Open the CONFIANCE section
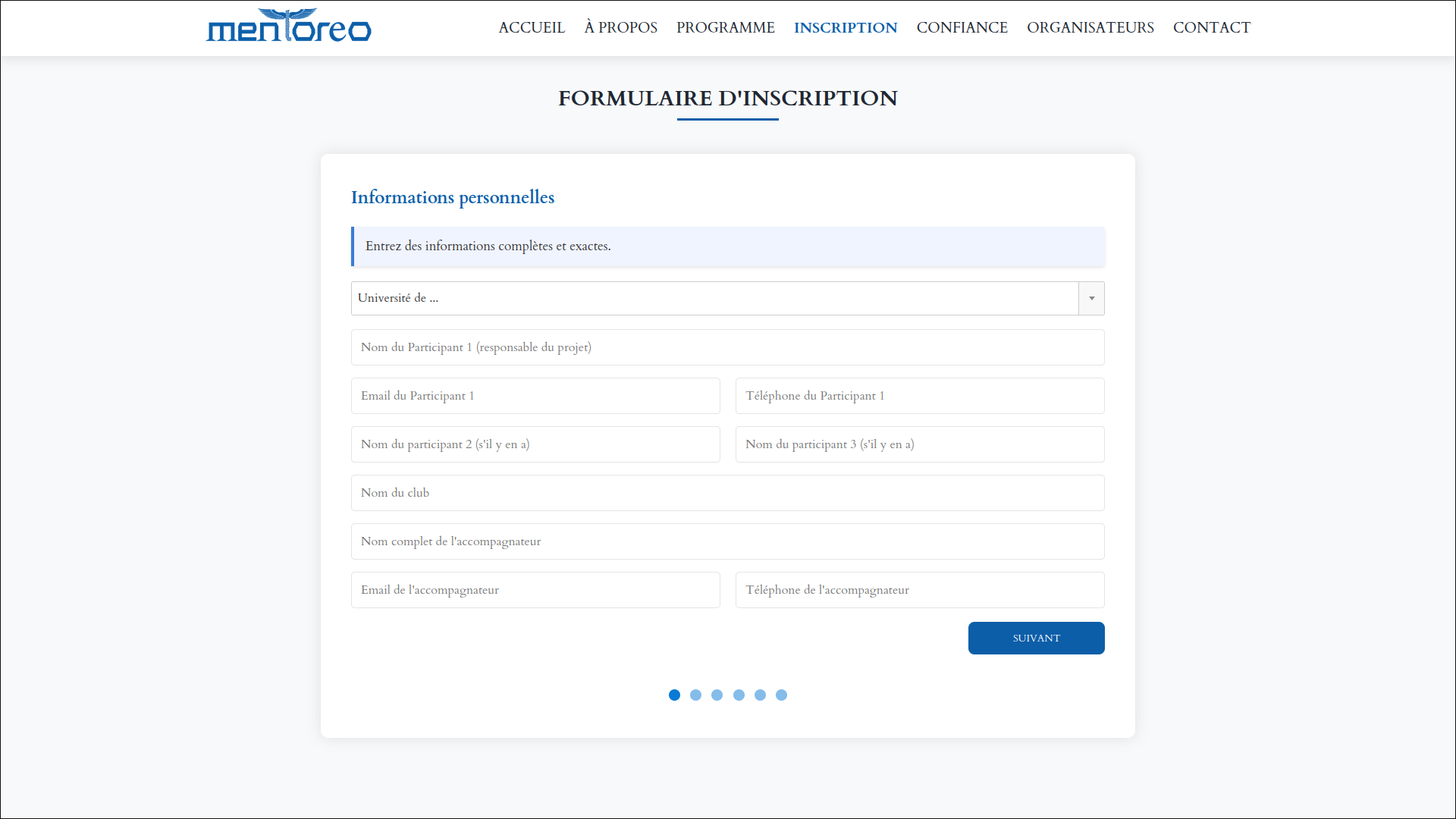The width and height of the screenshot is (1456, 819). point(962,28)
